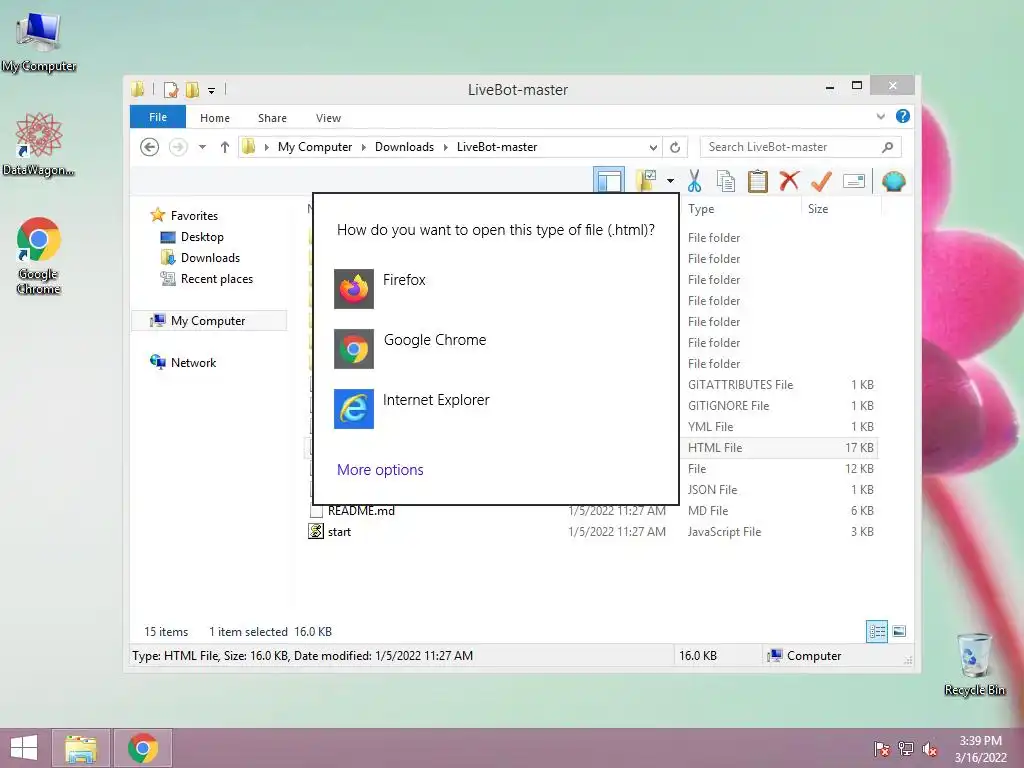Screen dimensions: 1024x768
Task: Open File Explorer from the taskbar
Action: (x=81, y=748)
